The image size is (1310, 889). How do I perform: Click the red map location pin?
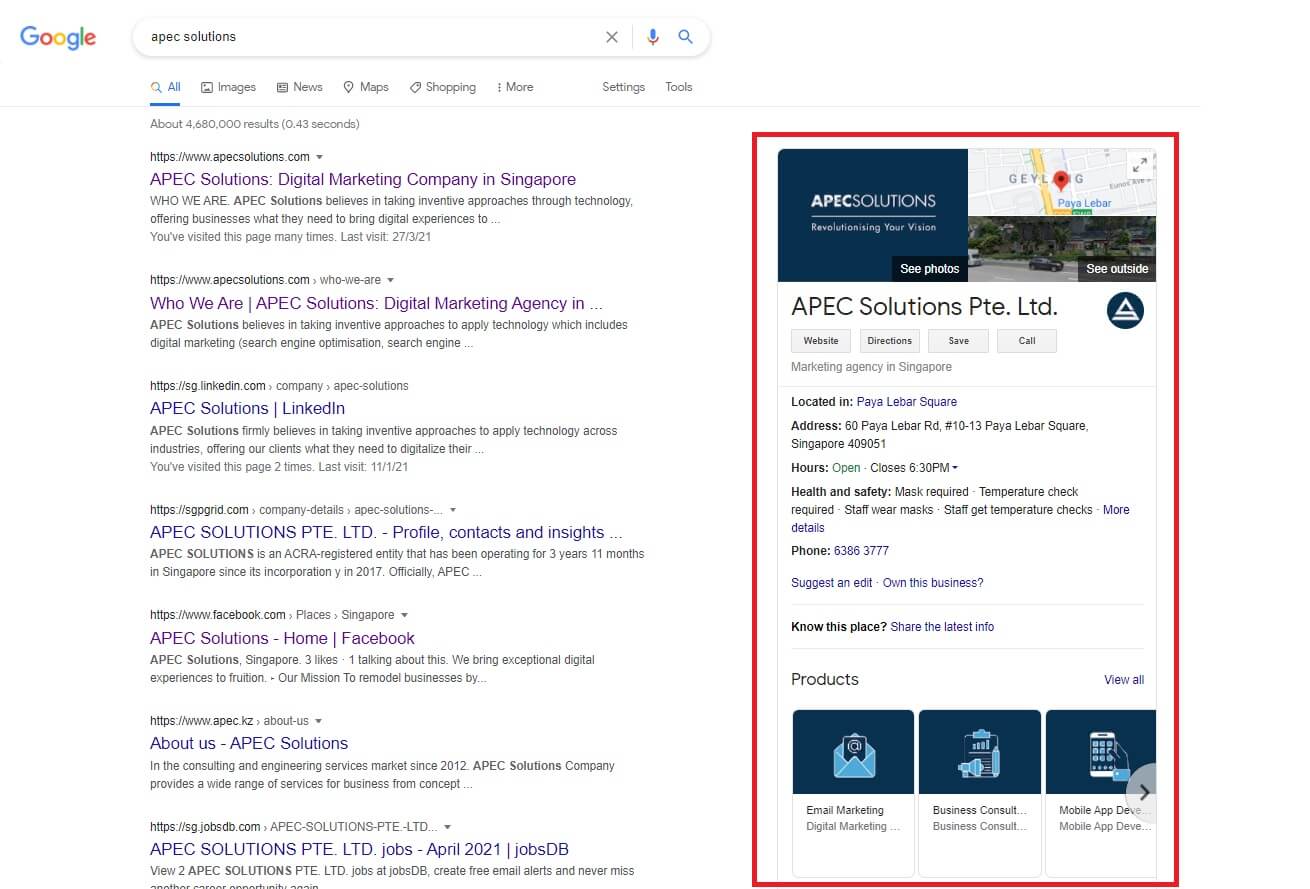coord(1061,181)
